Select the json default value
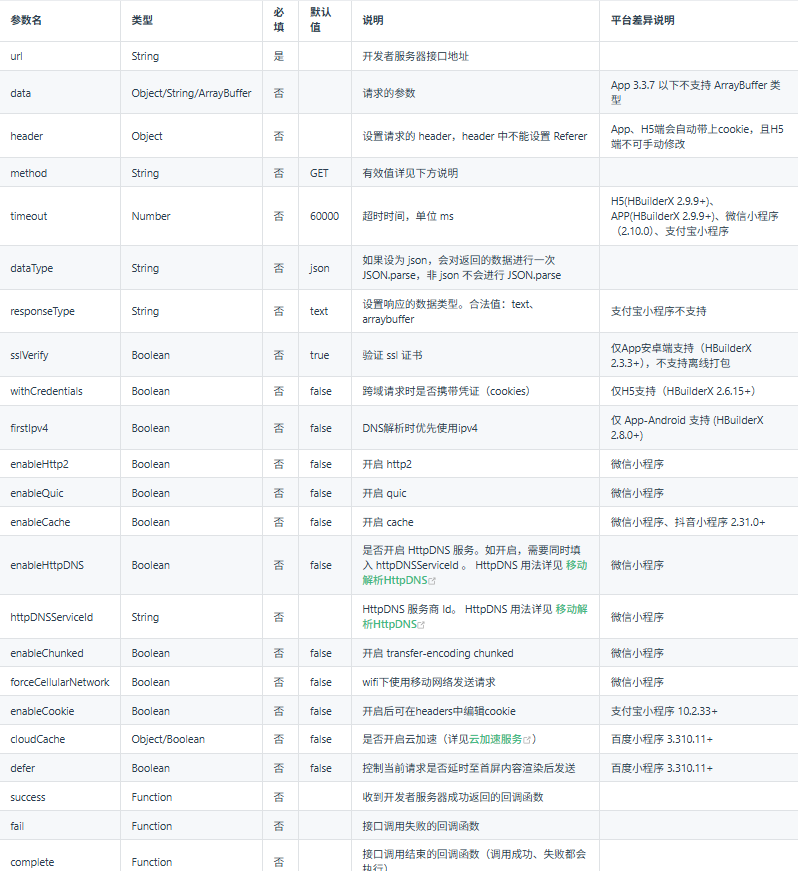Image resolution: width=798 pixels, height=871 pixels. pos(319,268)
